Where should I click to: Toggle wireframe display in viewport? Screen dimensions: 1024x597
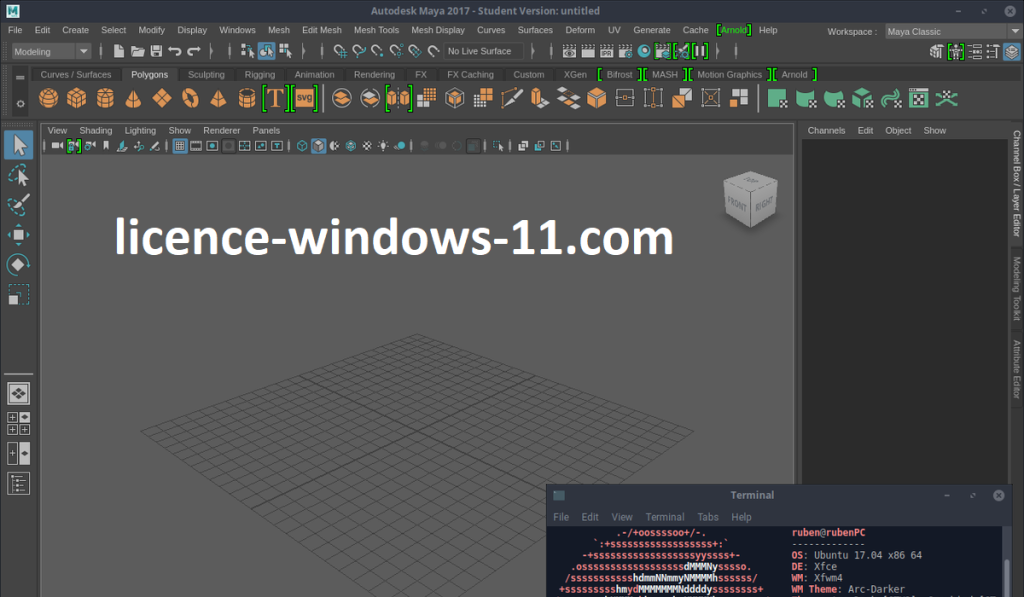coord(301,146)
